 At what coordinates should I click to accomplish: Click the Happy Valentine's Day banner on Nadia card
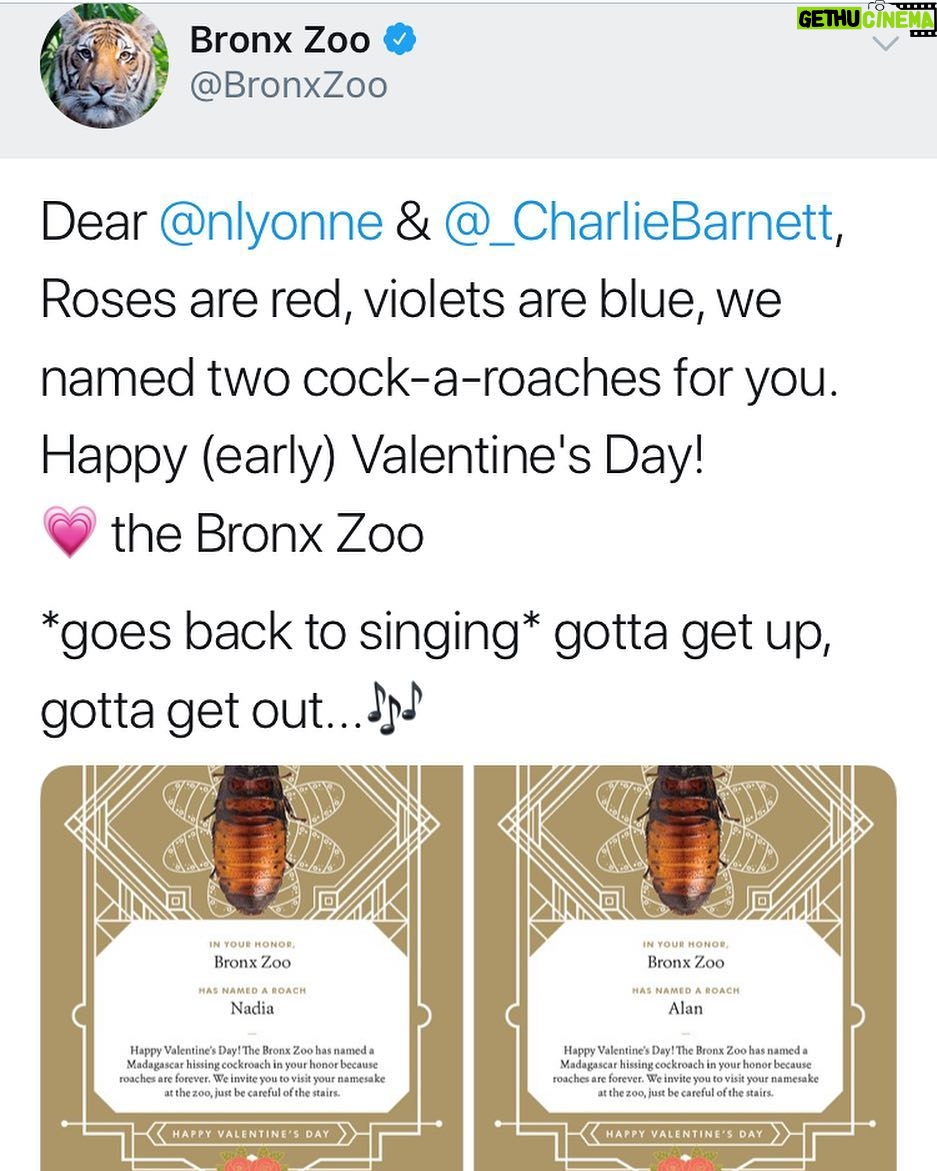(x=251, y=1134)
